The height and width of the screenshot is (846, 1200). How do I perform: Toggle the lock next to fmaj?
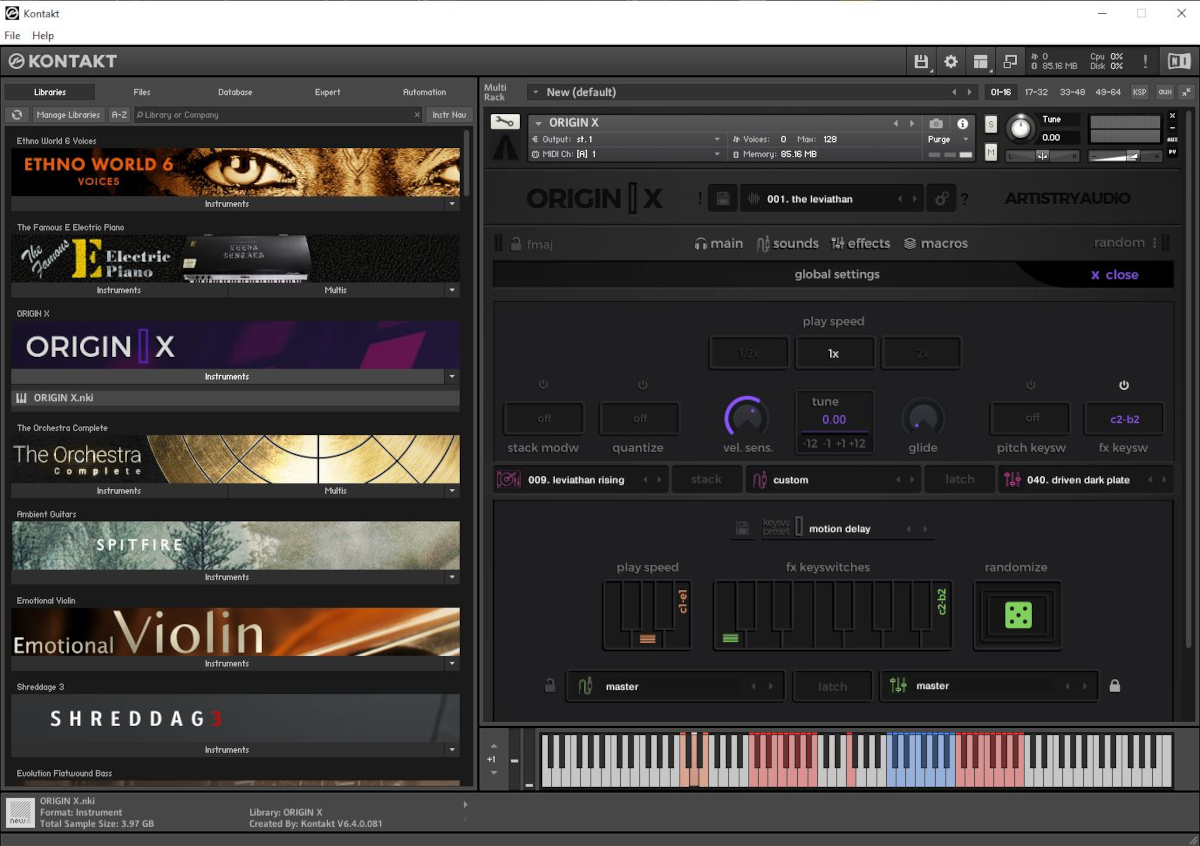pyautogui.click(x=516, y=243)
